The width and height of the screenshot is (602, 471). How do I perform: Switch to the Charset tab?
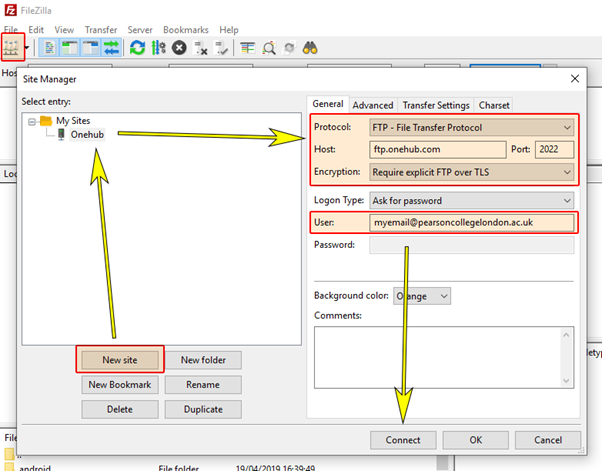494,105
